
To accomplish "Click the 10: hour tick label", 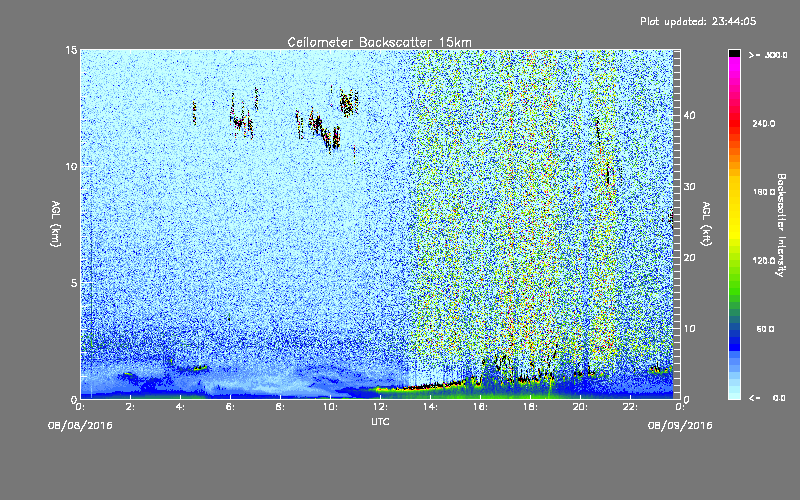I will pyautogui.click(x=330, y=407).
